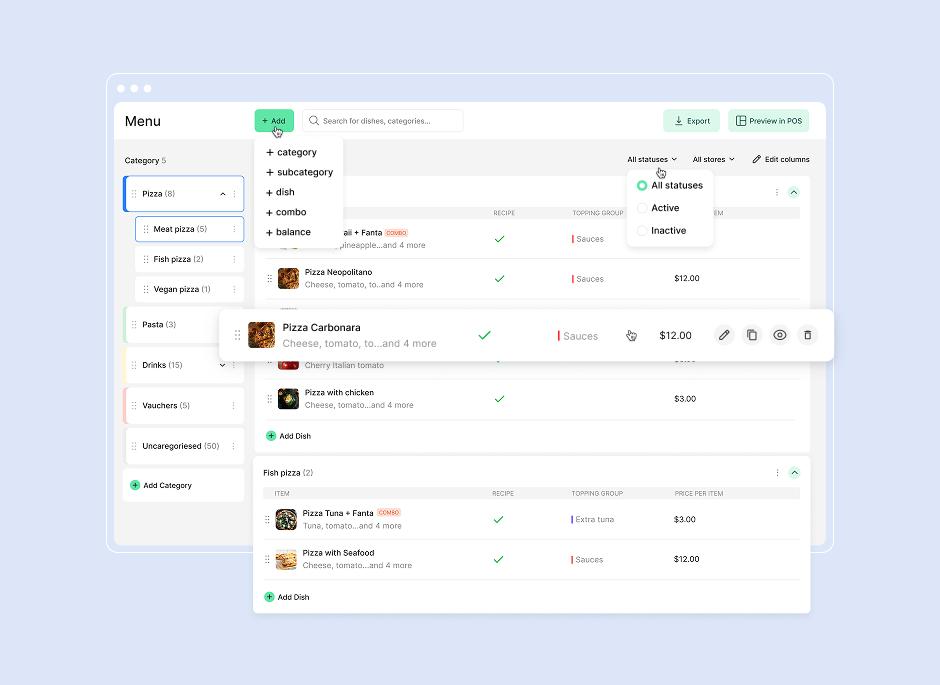Choose '+ combo' from the Add menu
Screen dimensions: 940x685
click(287, 212)
